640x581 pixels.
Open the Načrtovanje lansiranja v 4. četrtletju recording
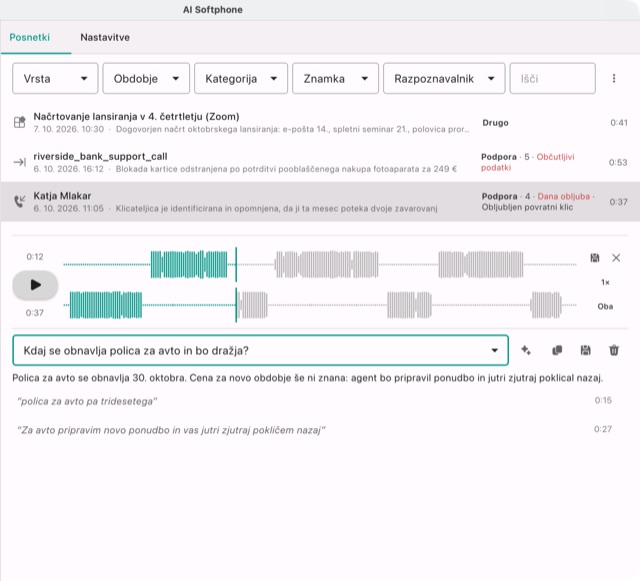click(x=320, y=122)
